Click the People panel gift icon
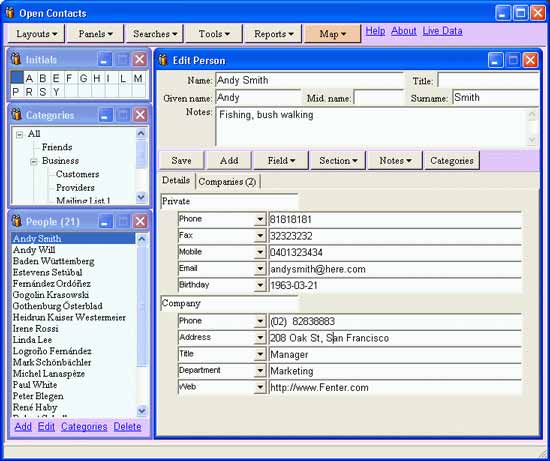 [x=16, y=221]
